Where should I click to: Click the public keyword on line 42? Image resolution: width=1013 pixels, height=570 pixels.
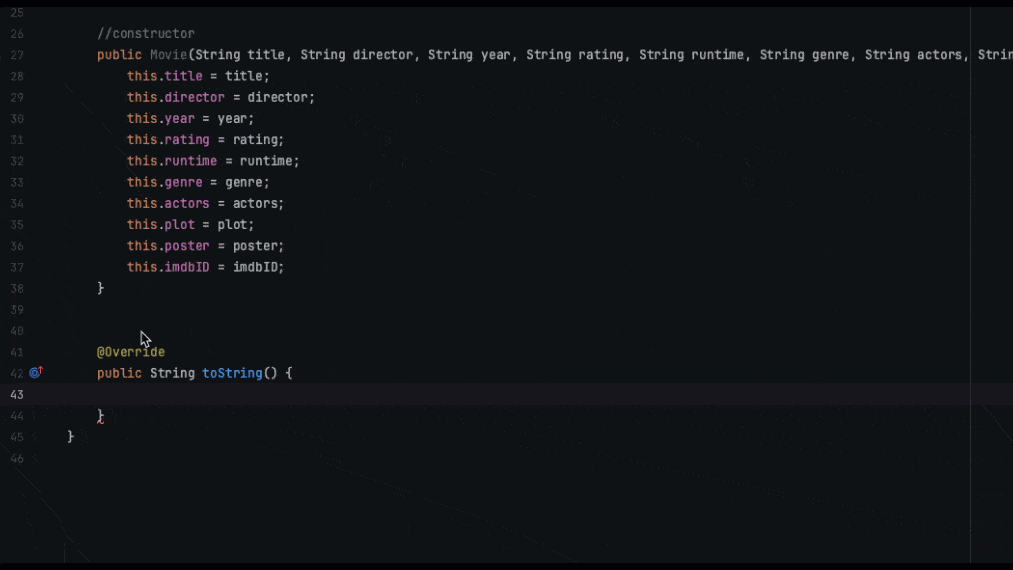click(119, 374)
